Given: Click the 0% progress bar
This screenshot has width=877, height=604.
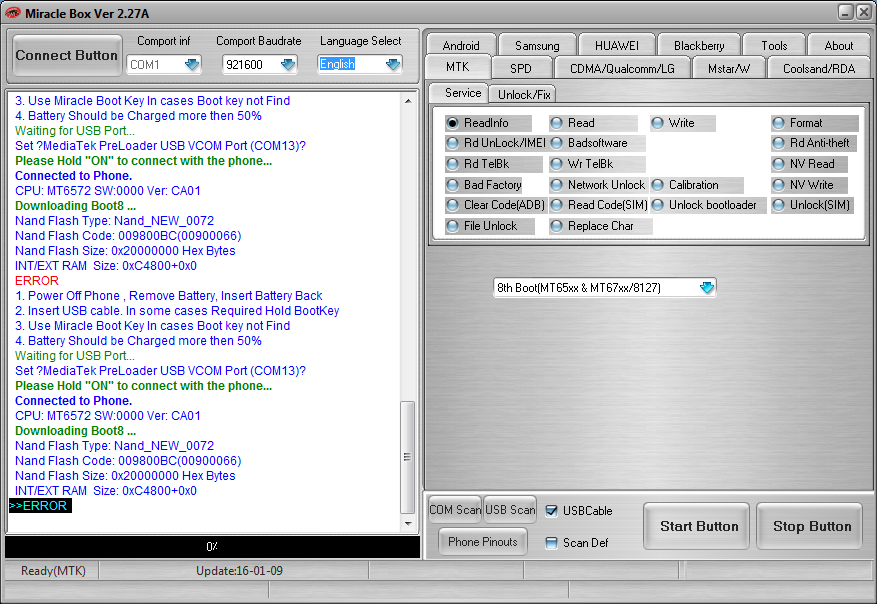Looking at the screenshot, I should point(213,546).
